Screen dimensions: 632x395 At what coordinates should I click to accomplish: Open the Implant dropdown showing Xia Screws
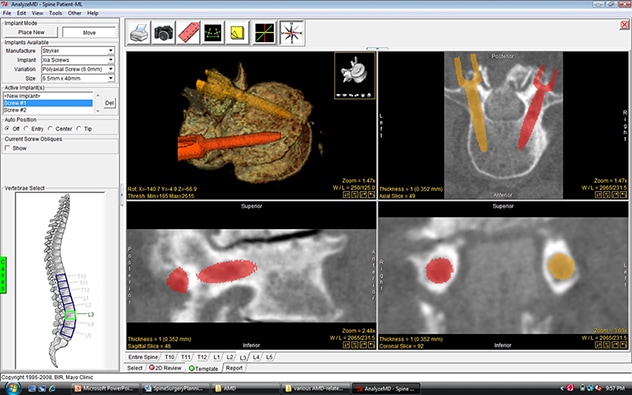tap(78, 60)
